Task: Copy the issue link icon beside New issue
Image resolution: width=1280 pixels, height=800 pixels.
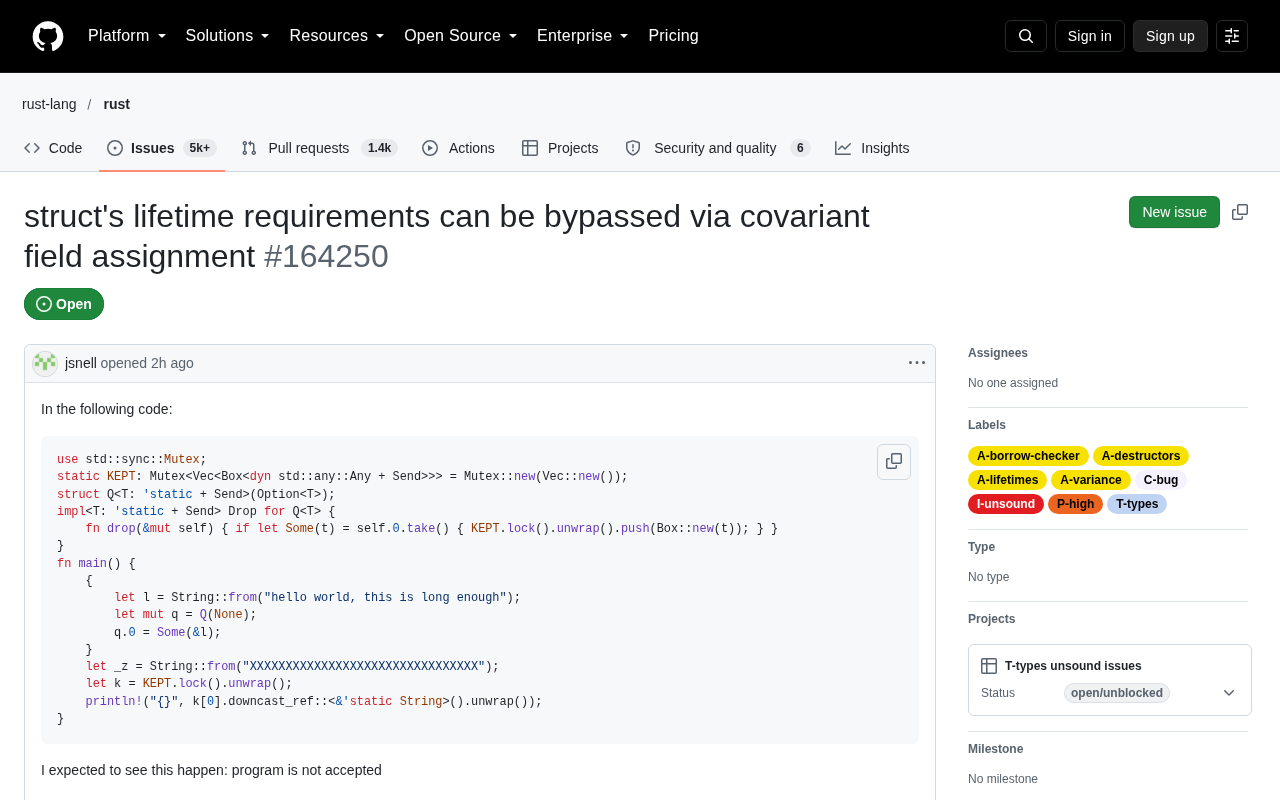Action: [x=1240, y=212]
